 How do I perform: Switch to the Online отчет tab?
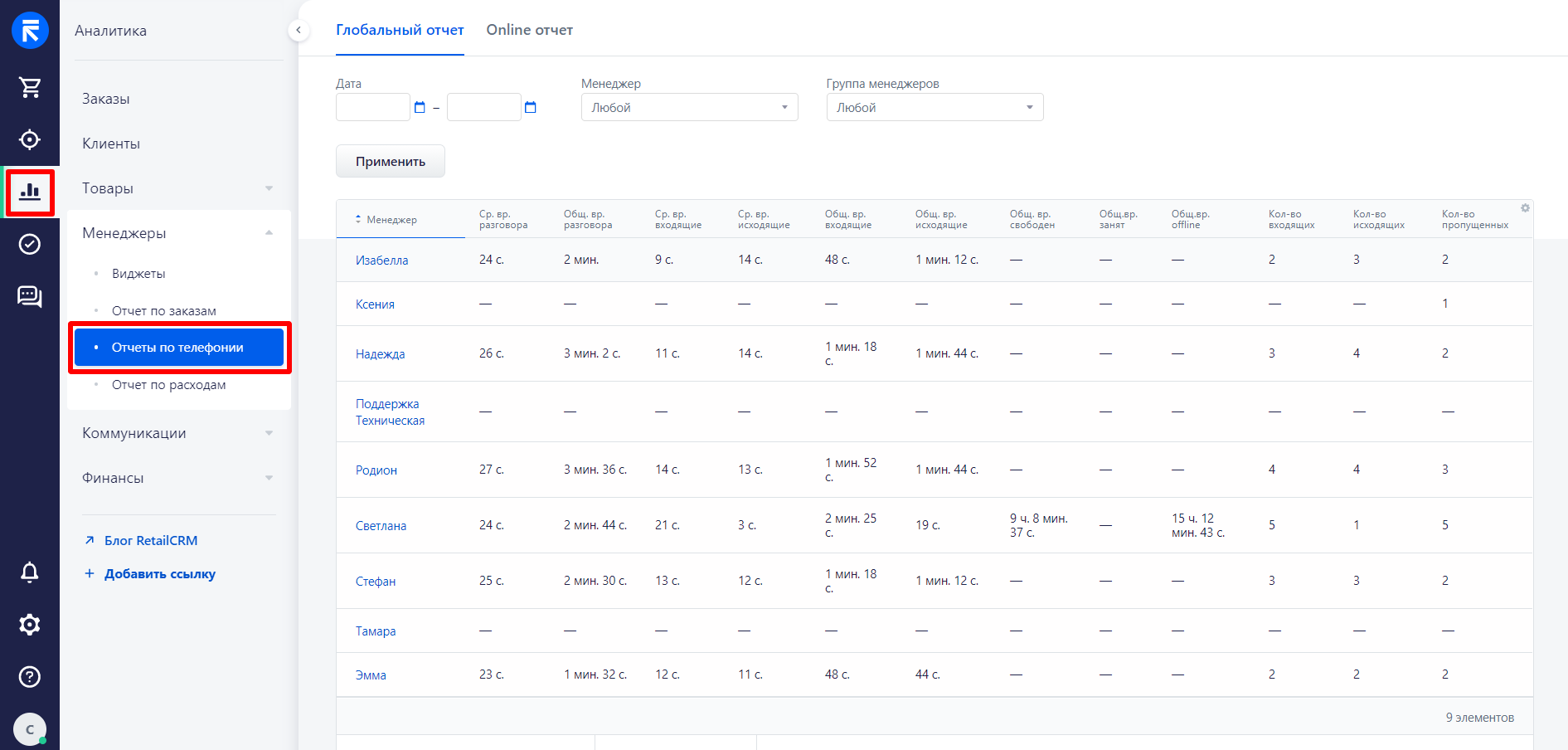529,30
